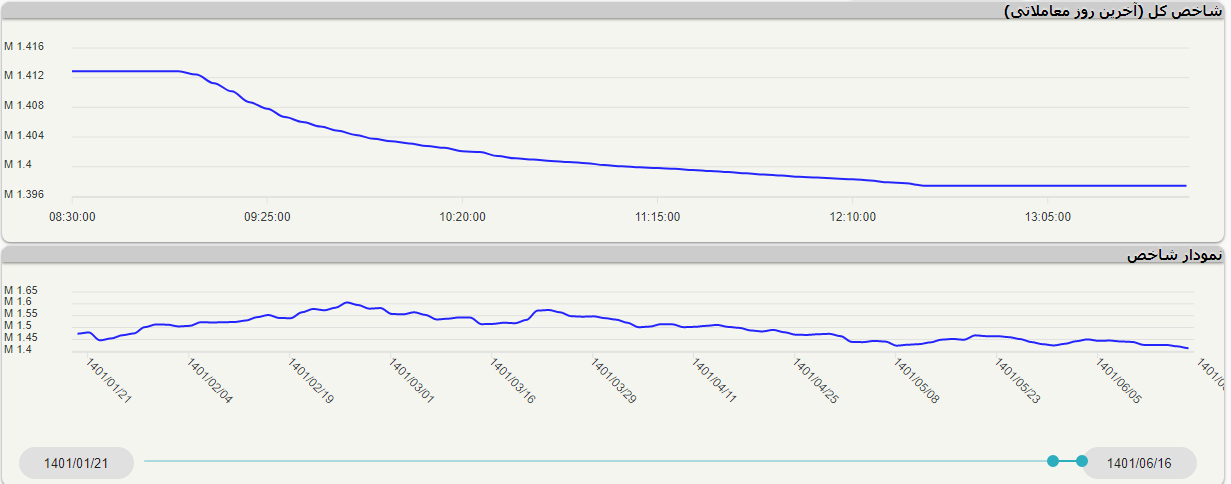Click the date range slider track line
Viewport: 1231px width, 484px height.
click(600, 461)
